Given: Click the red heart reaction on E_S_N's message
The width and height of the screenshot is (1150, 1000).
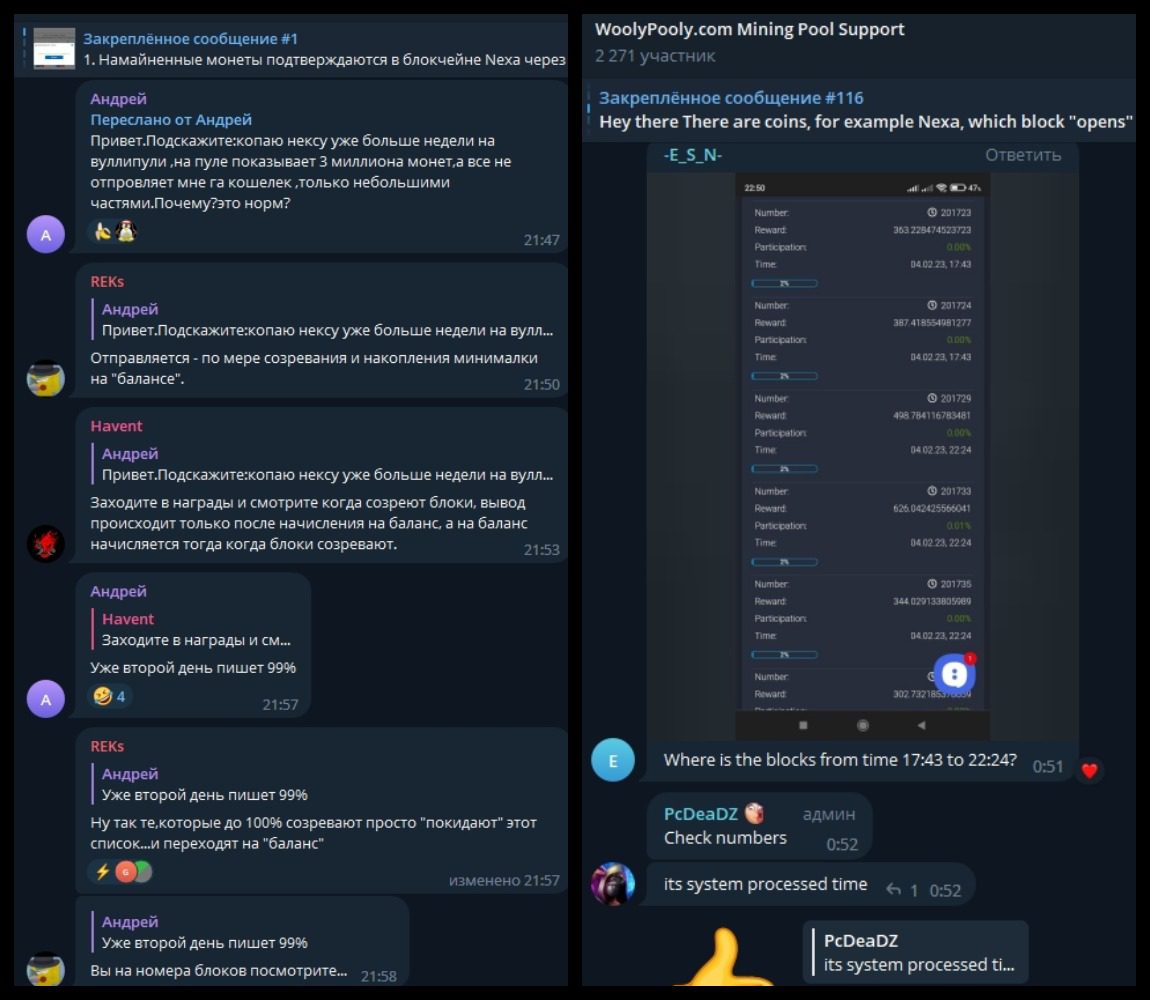Looking at the screenshot, I should pos(1089,770).
